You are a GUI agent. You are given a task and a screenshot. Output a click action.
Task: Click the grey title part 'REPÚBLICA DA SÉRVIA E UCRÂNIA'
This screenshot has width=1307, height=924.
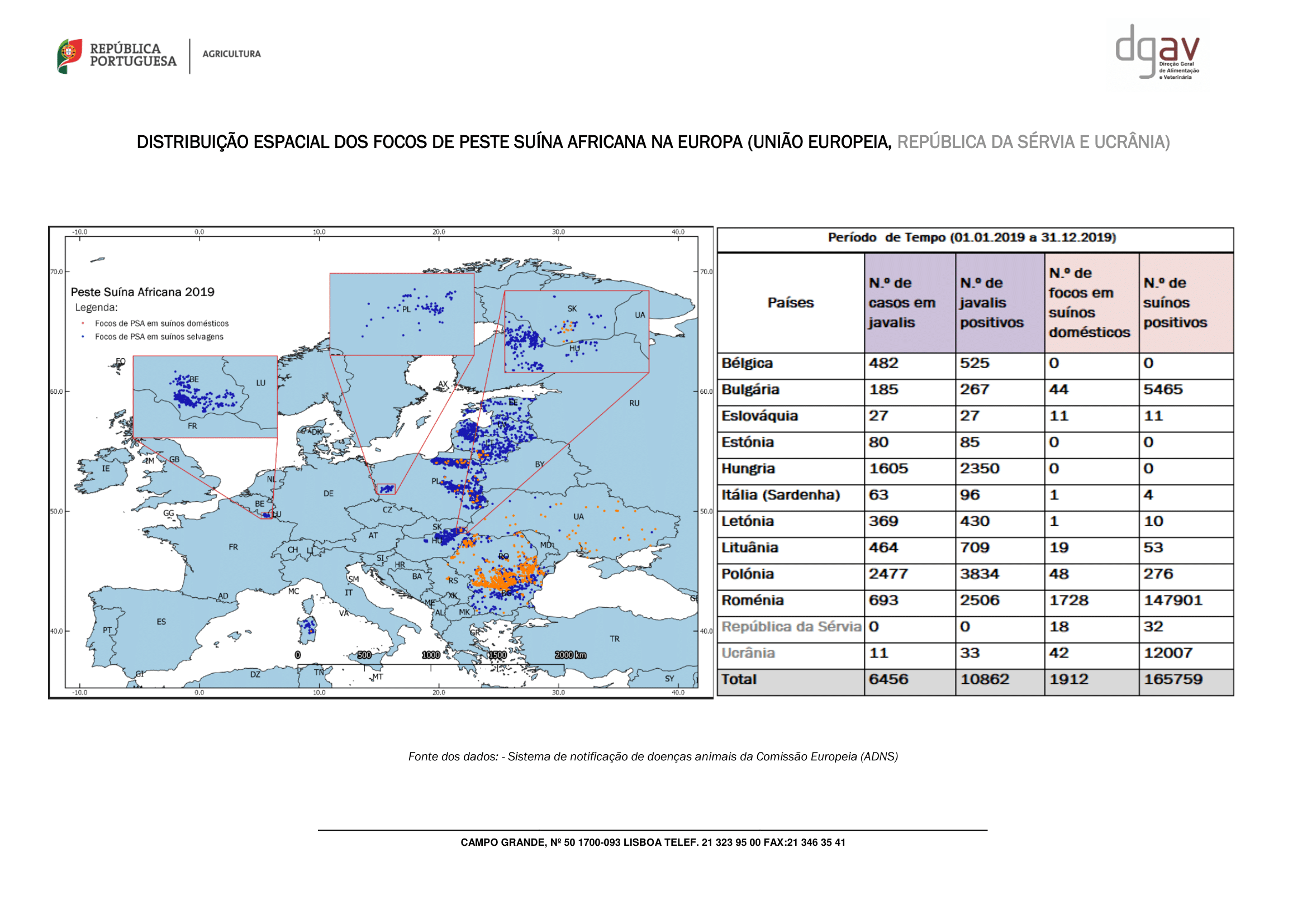click(x=1033, y=142)
